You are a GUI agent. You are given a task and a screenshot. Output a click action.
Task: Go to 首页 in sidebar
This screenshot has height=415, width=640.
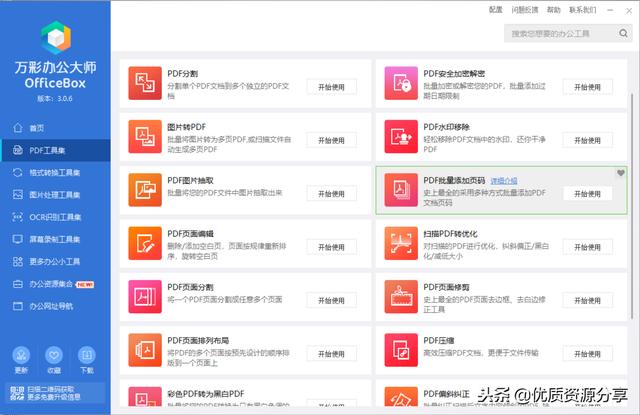[x=55, y=128]
